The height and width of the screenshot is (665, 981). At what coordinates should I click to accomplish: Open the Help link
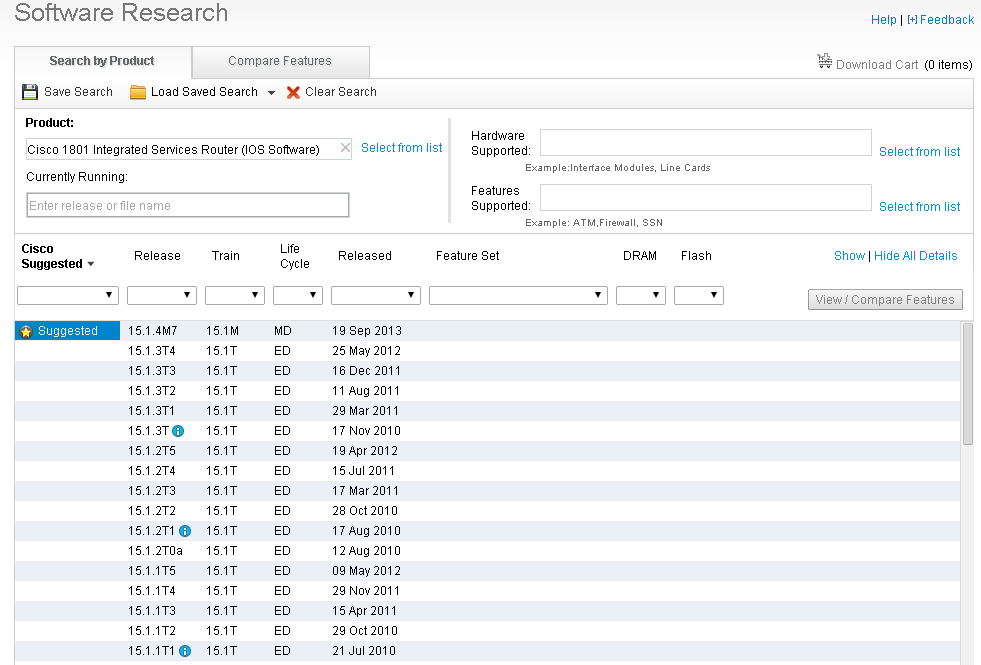[x=883, y=20]
